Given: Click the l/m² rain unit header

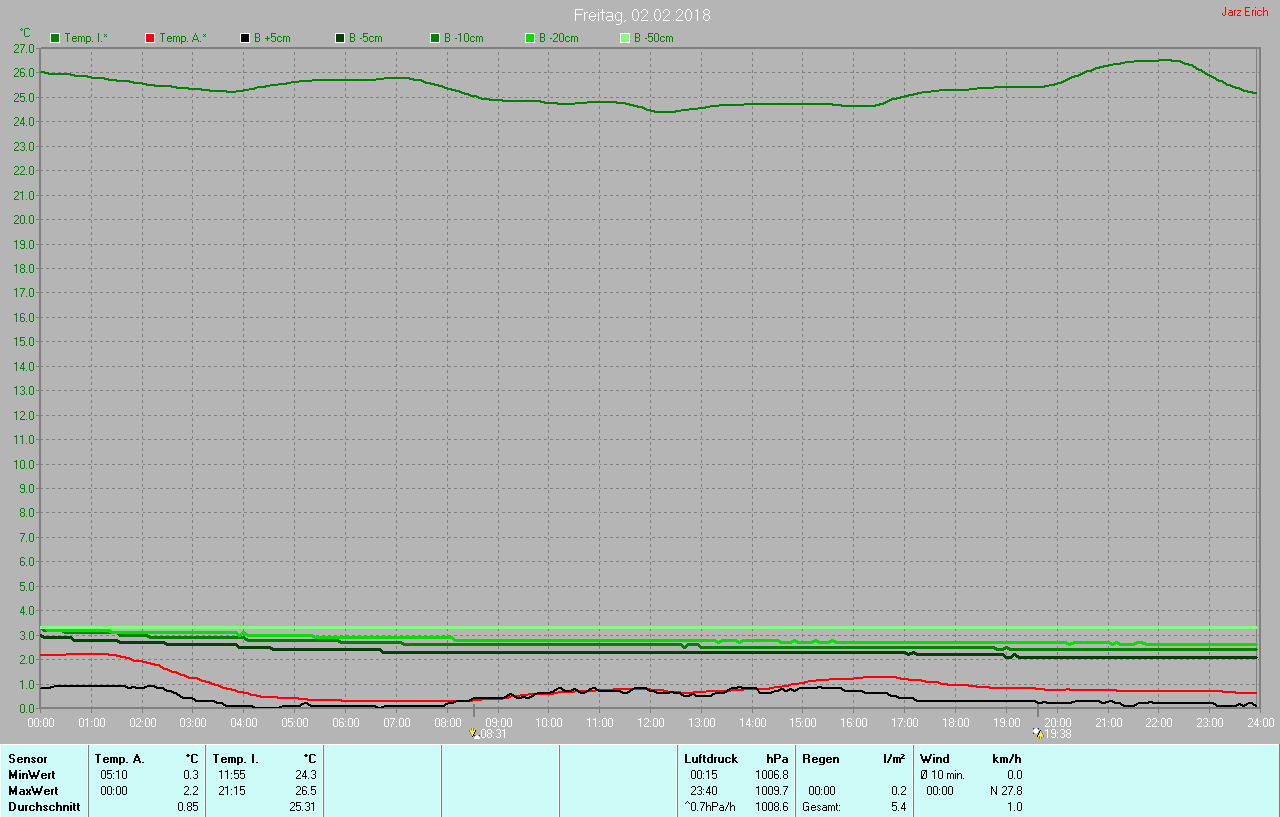Looking at the screenshot, I should [x=894, y=759].
